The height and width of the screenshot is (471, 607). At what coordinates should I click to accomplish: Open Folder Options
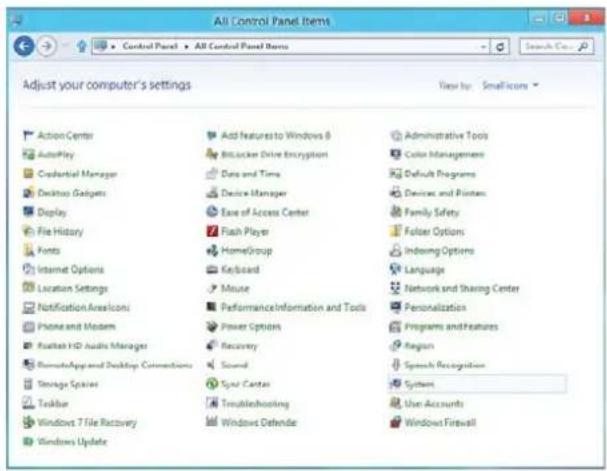point(434,231)
